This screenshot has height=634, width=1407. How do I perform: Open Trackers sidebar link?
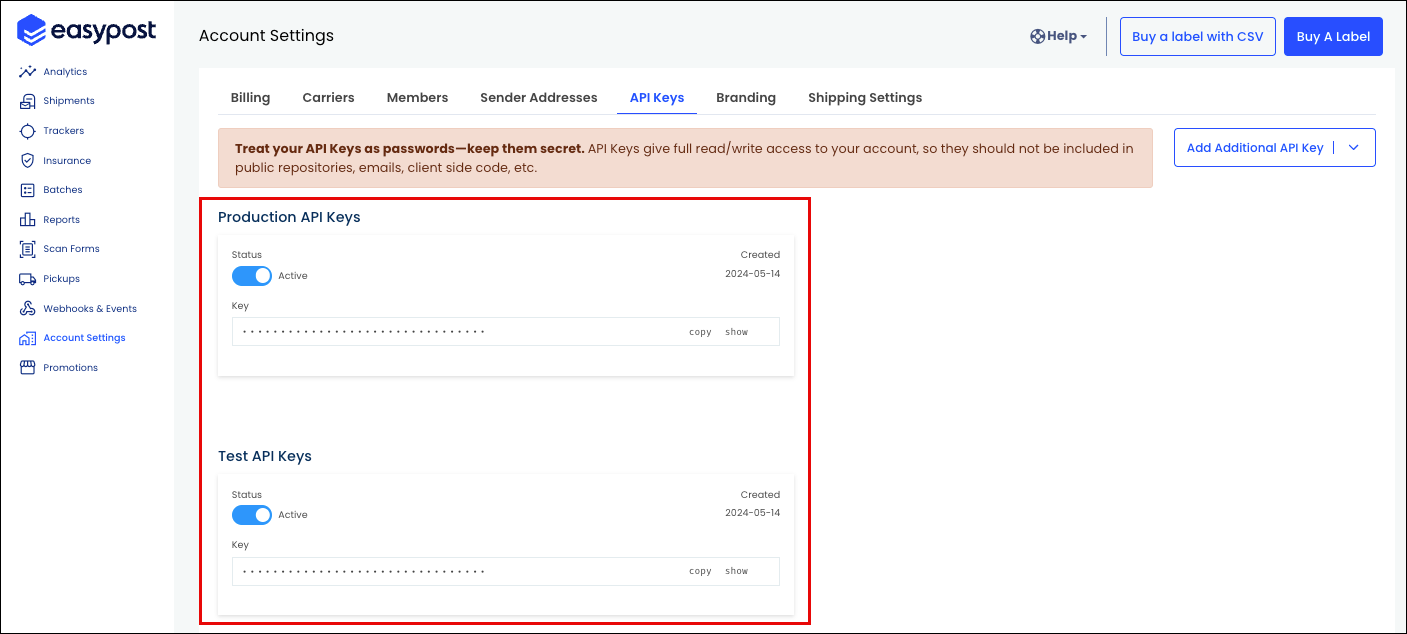[x=64, y=131]
